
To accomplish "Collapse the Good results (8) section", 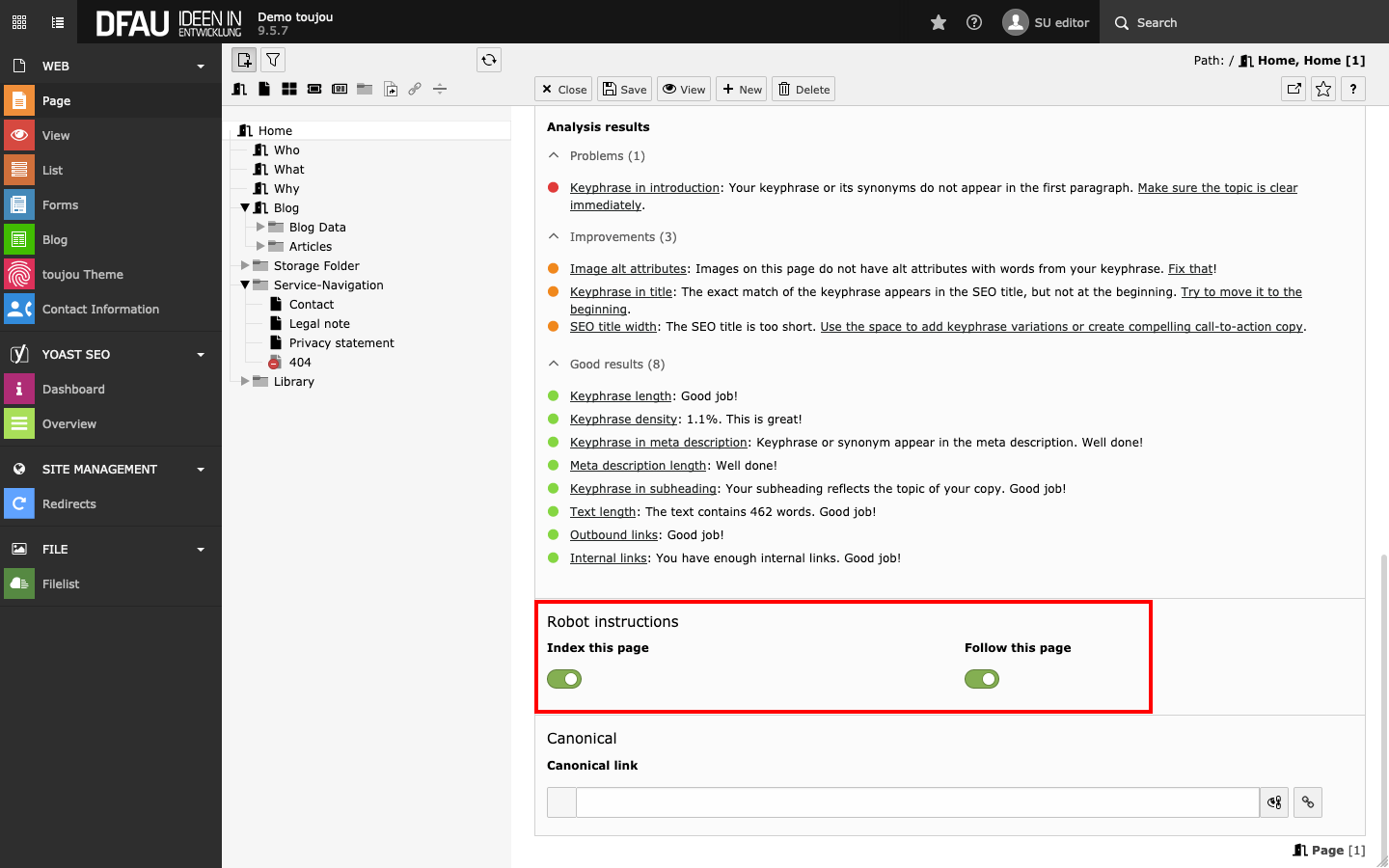I will click(x=554, y=364).
